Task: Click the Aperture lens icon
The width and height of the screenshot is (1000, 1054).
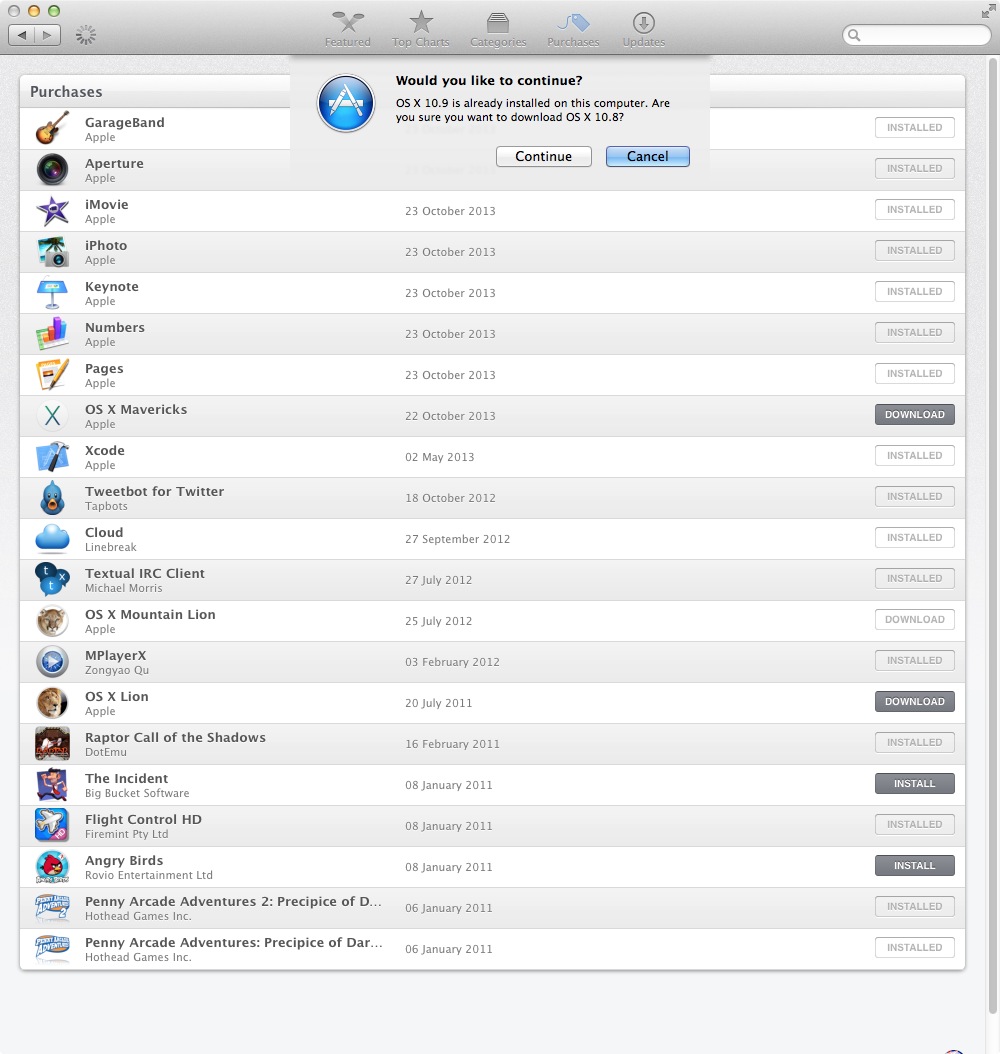Action: (x=52, y=169)
